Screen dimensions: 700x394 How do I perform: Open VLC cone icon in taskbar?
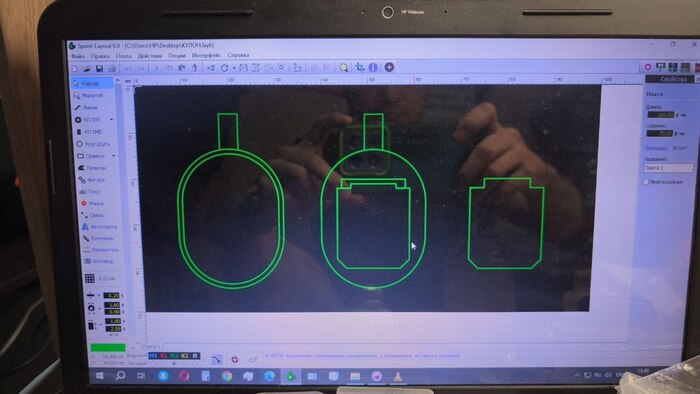pyautogui.click(x=398, y=377)
